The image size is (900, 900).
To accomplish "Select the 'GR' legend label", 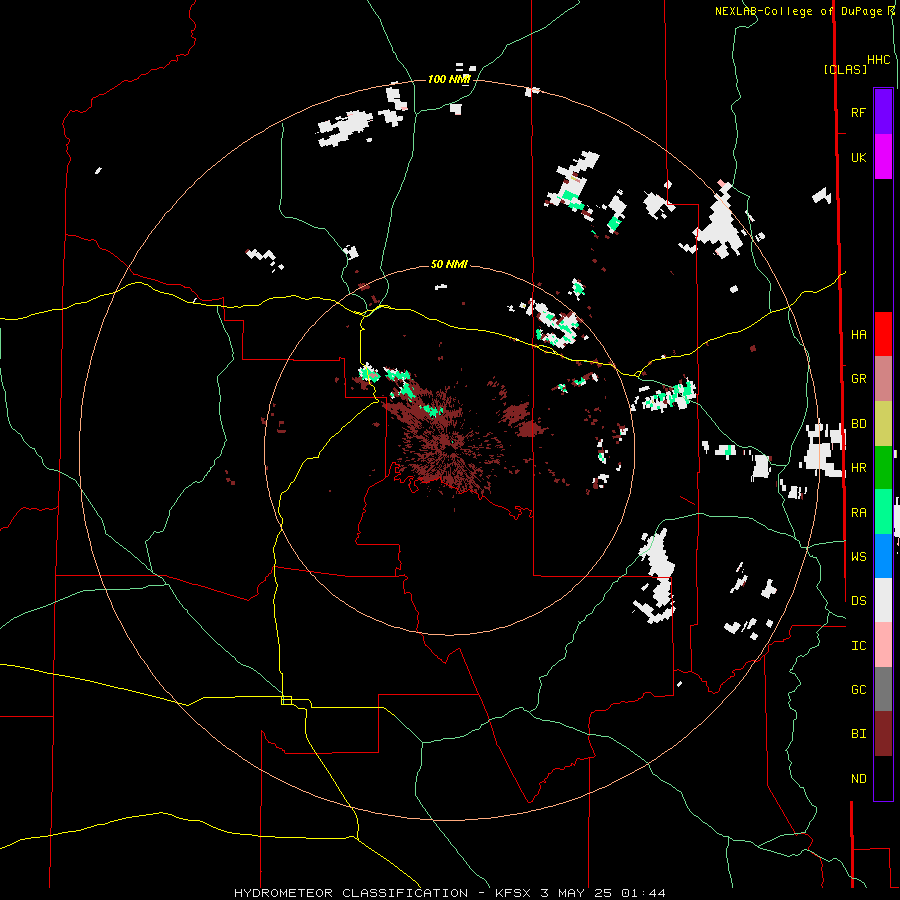I will (858, 379).
